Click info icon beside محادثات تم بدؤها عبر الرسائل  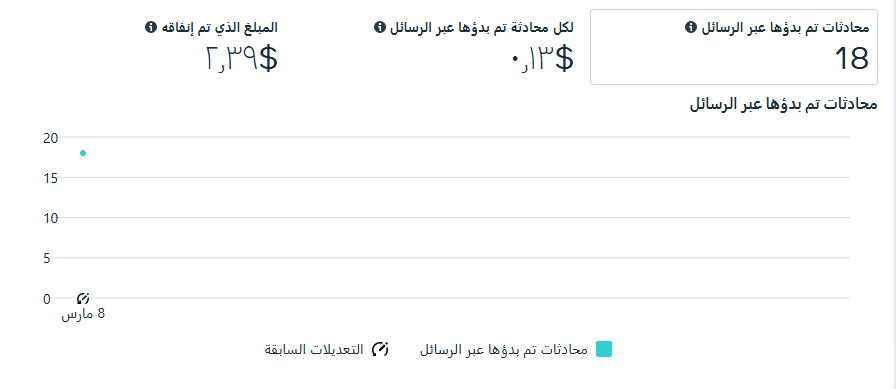[690, 27]
